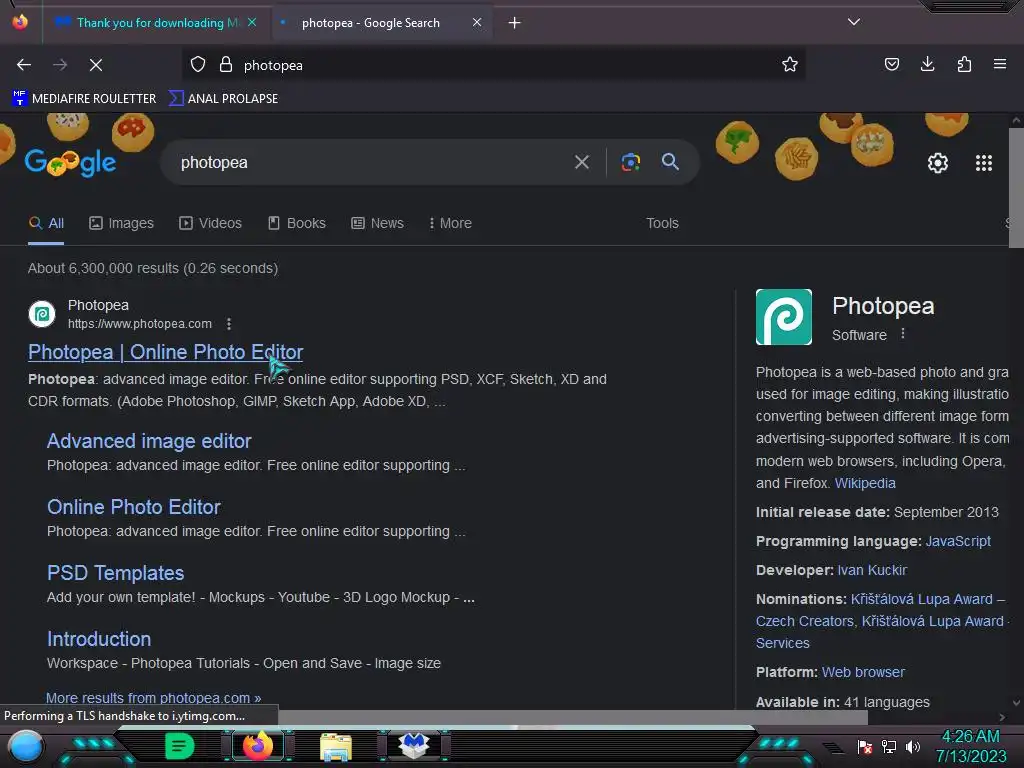Viewport: 1024px width, 768px height.
Task: Open the 'Advanced image editor' sitelink
Action: pyautogui.click(x=149, y=441)
